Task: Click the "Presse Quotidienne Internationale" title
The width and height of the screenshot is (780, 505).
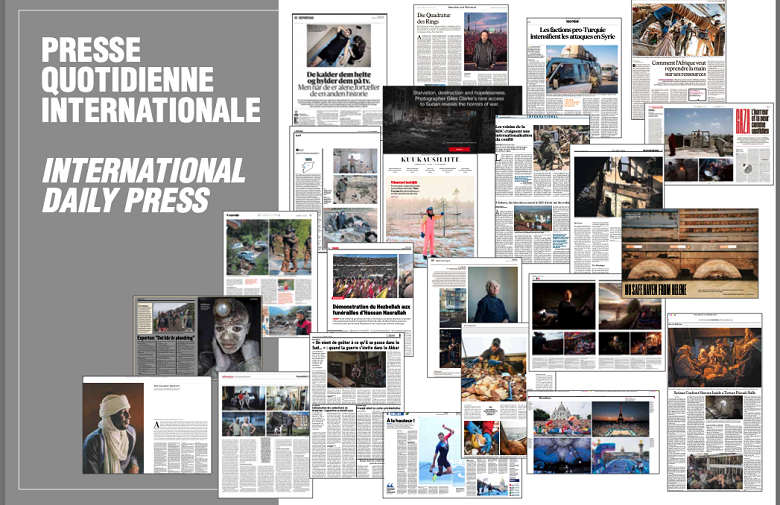Action: pos(150,80)
